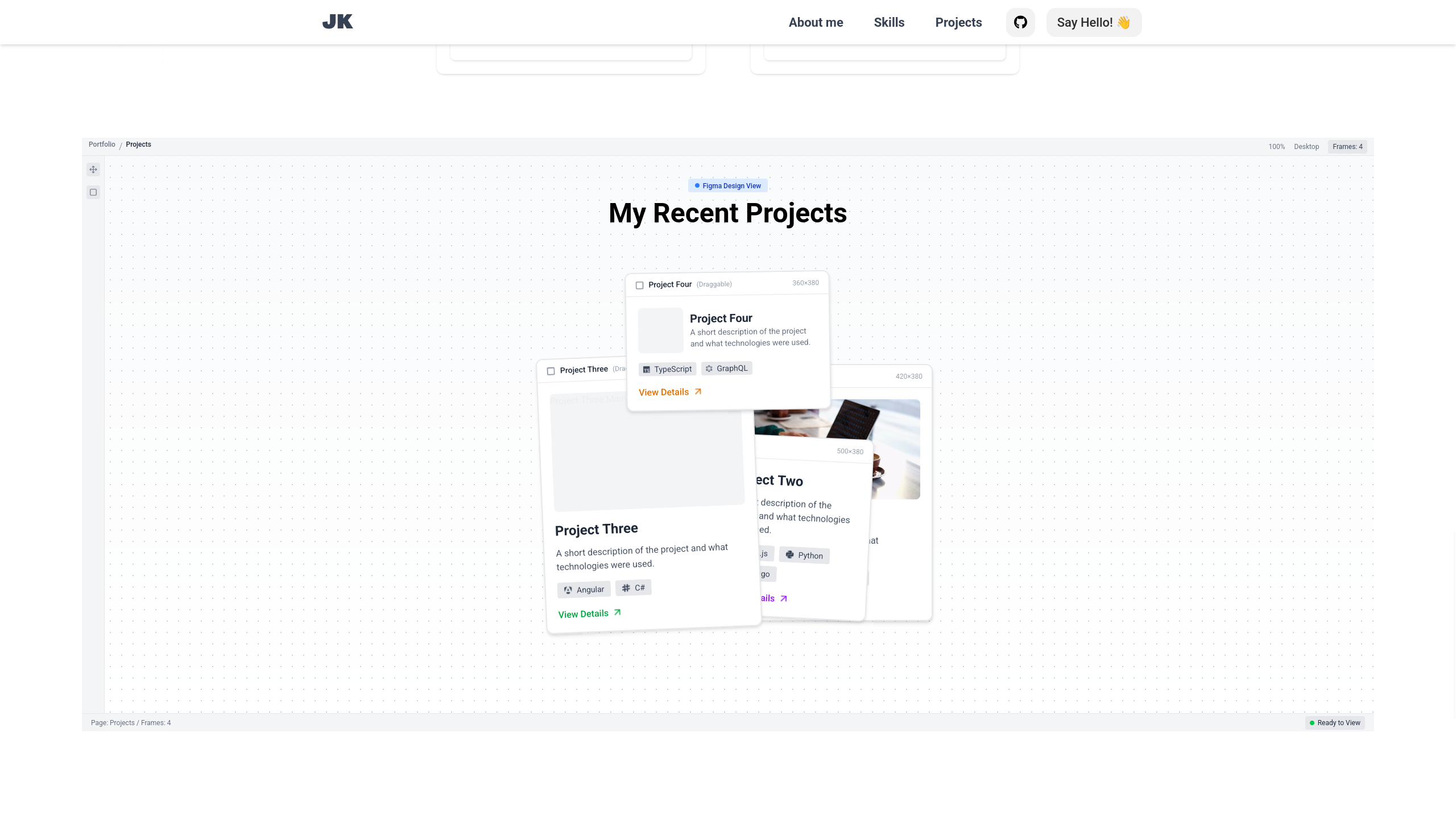Select the move tool in left sidebar
This screenshot has width=1456, height=819.
(x=93, y=169)
